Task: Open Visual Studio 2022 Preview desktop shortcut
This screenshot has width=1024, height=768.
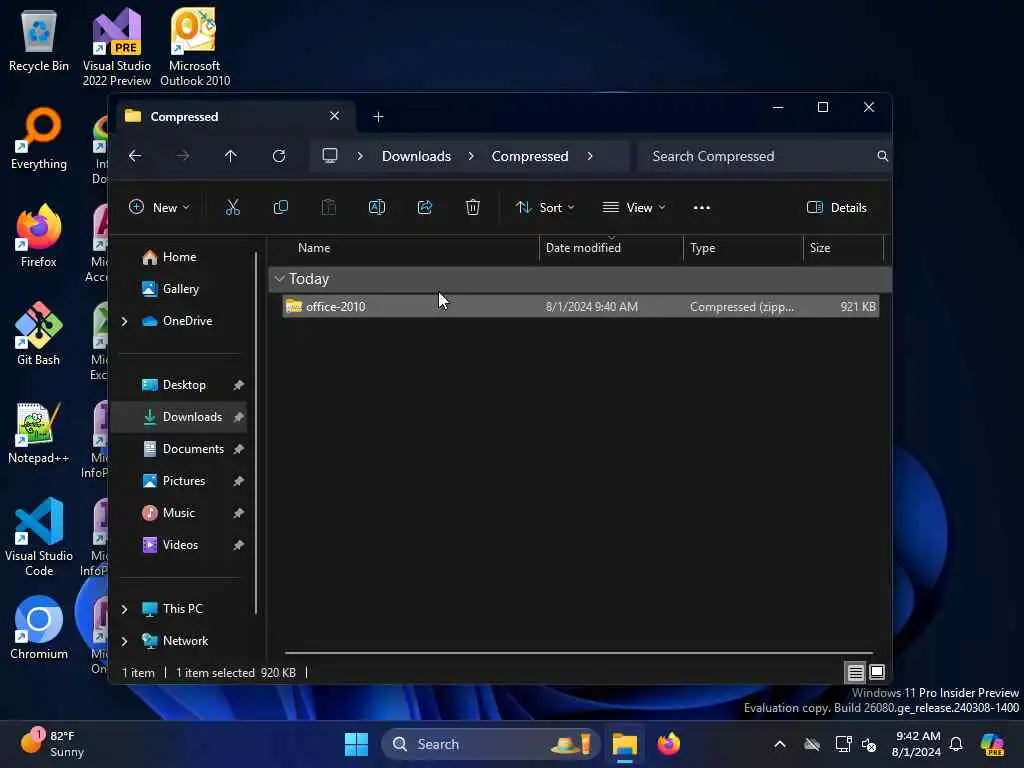Action: point(117,48)
